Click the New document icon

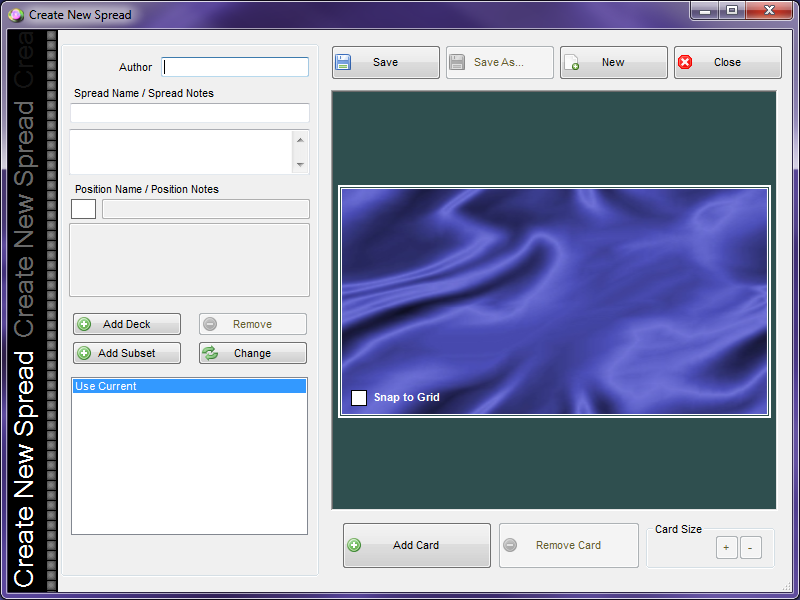[572, 62]
